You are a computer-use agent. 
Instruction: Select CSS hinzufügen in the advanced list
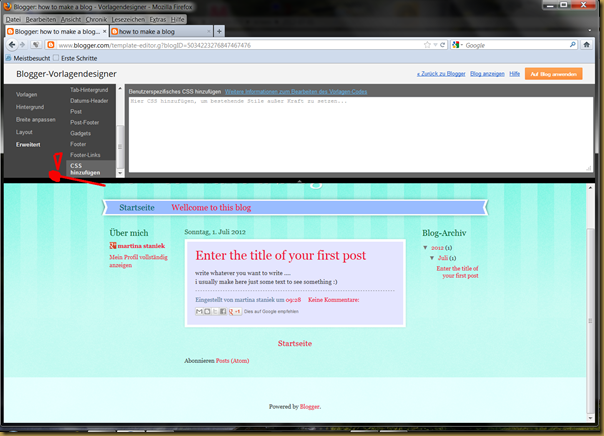[x=91, y=169]
